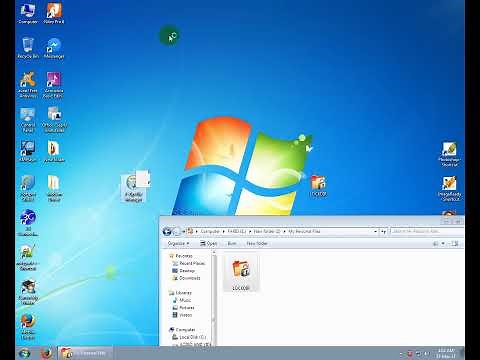Click the My Personal Files breadcrumb segment
This screenshot has width=480, height=360.
(304, 231)
